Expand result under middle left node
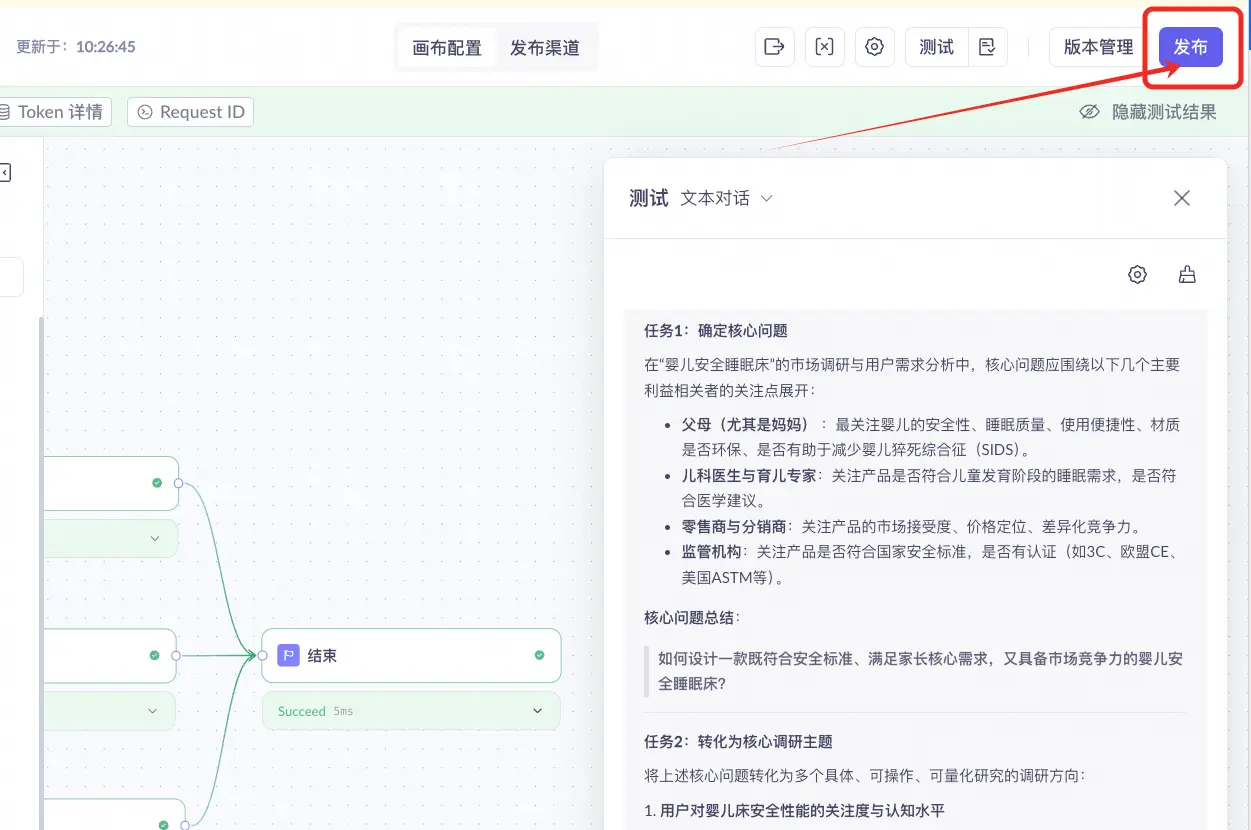 152,711
